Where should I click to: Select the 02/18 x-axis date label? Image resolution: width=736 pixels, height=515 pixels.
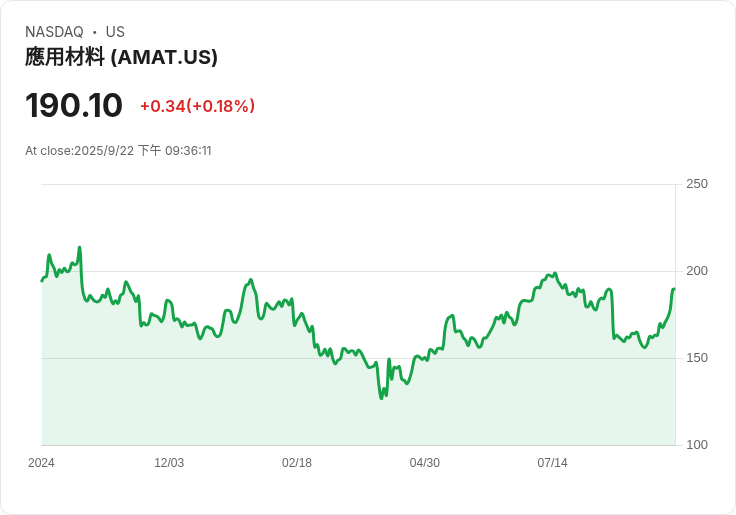pyautogui.click(x=297, y=463)
